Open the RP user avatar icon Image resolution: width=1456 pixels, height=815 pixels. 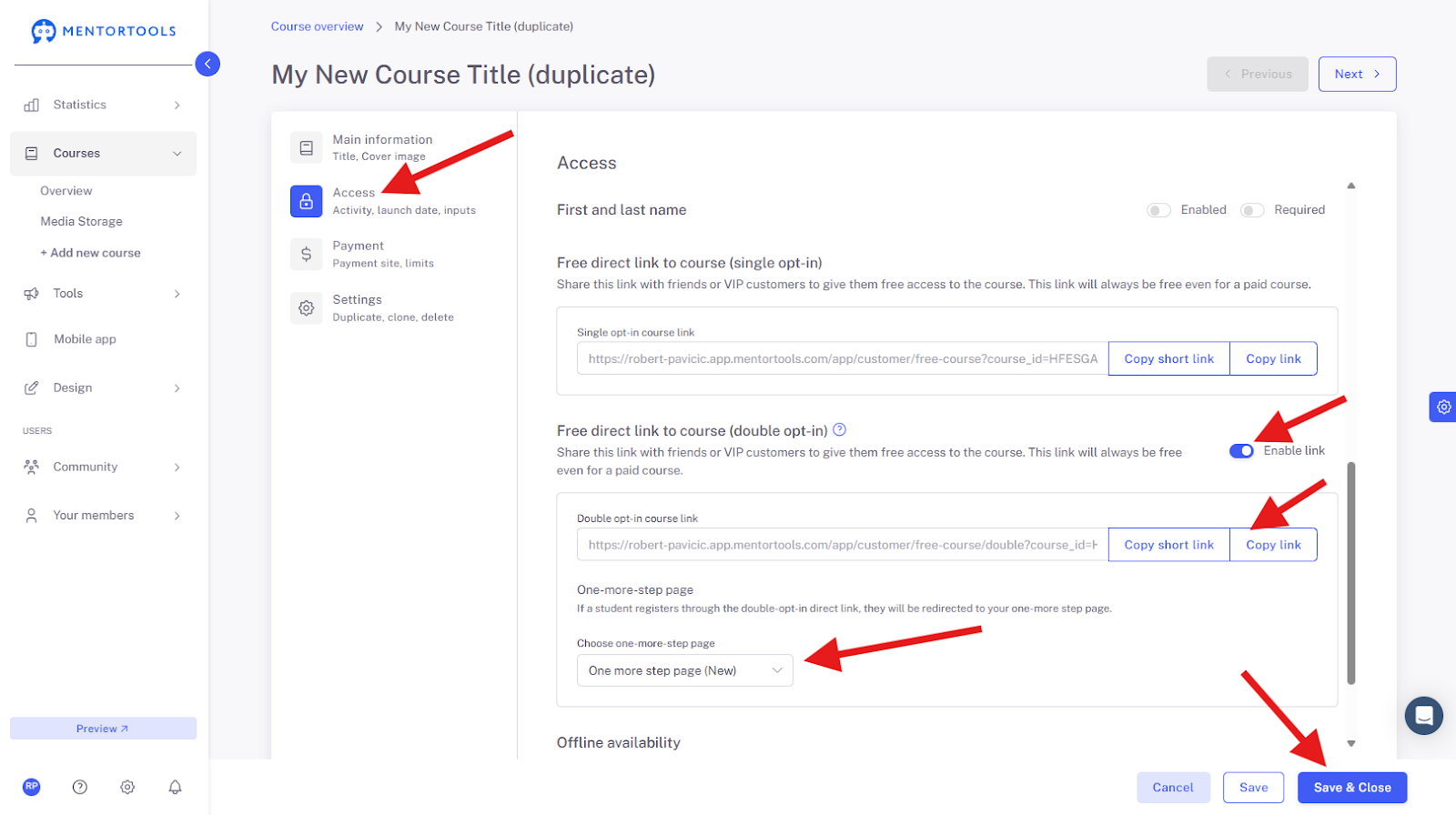pos(32,787)
